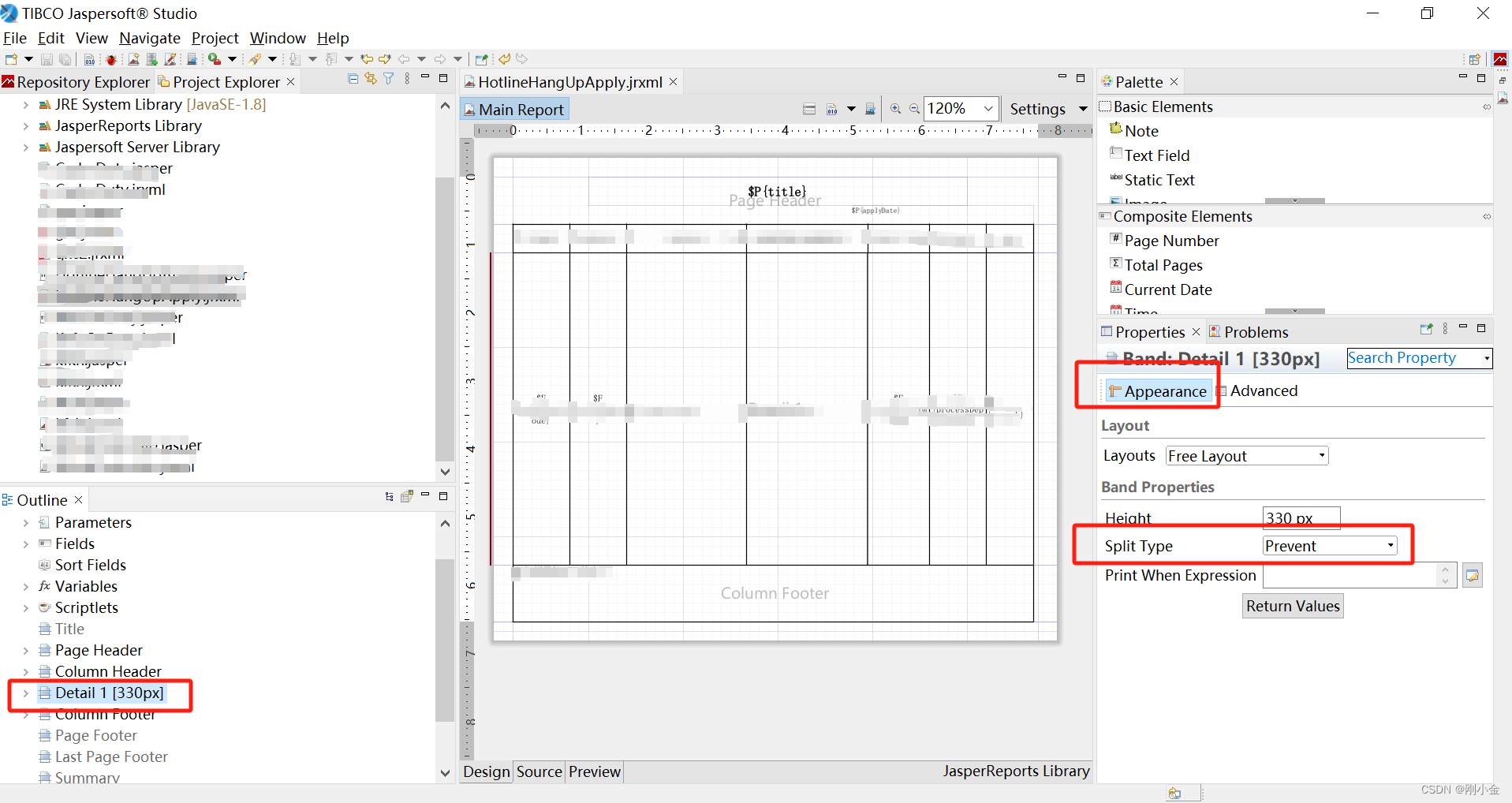Click the Next Annotation toolbar icon
This screenshot has width=1512, height=803.
(x=294, y=59)
